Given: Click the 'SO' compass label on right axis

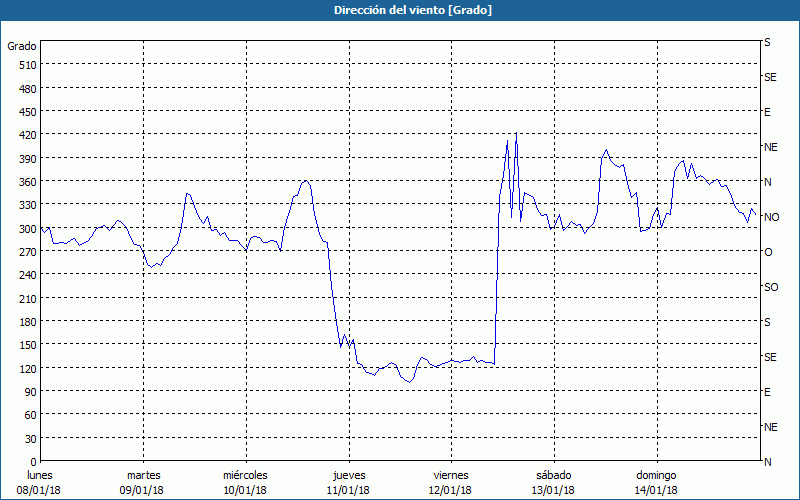Looking at the screenshot, I should tap(771, 287).
